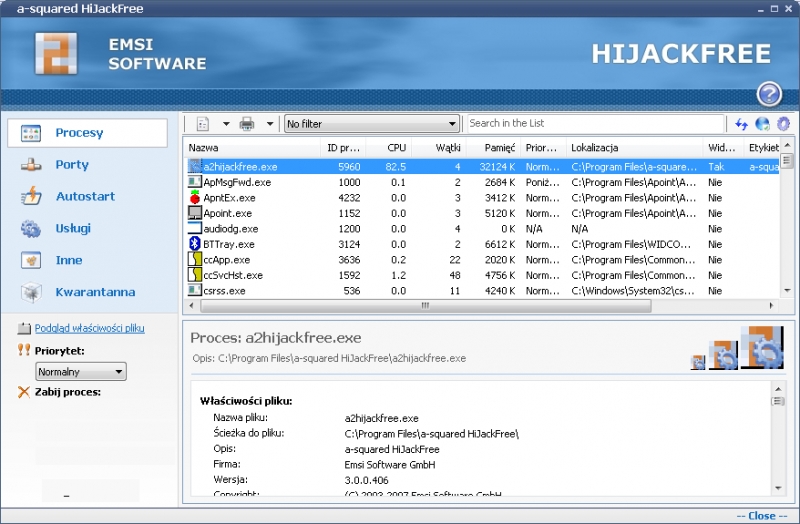Click the small process icon thumbnail
Image resolution: width=800 pixels, height=524 pixels.
pos(697,362)
